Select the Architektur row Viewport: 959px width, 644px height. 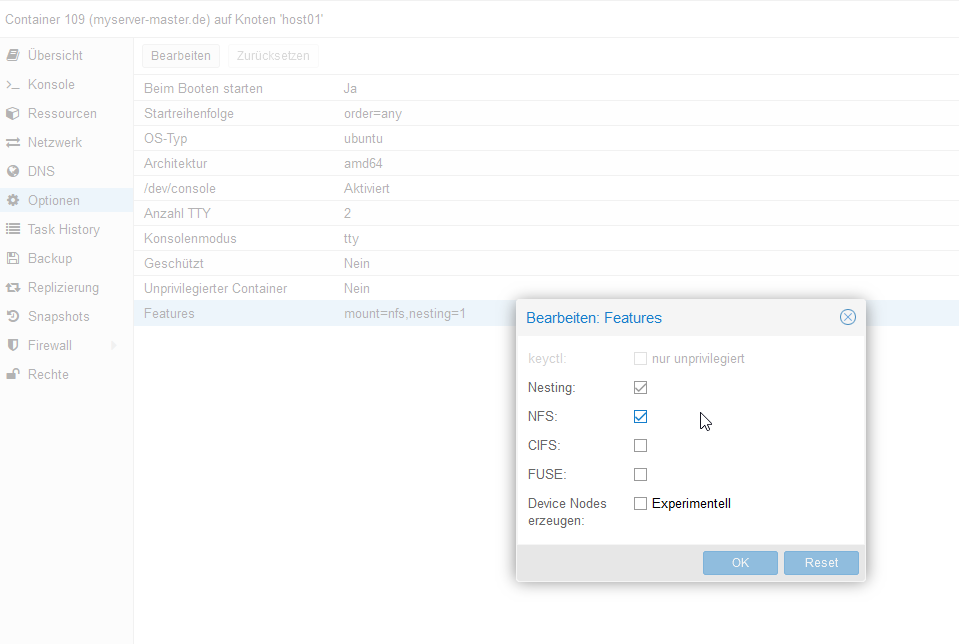click(546, 163)
